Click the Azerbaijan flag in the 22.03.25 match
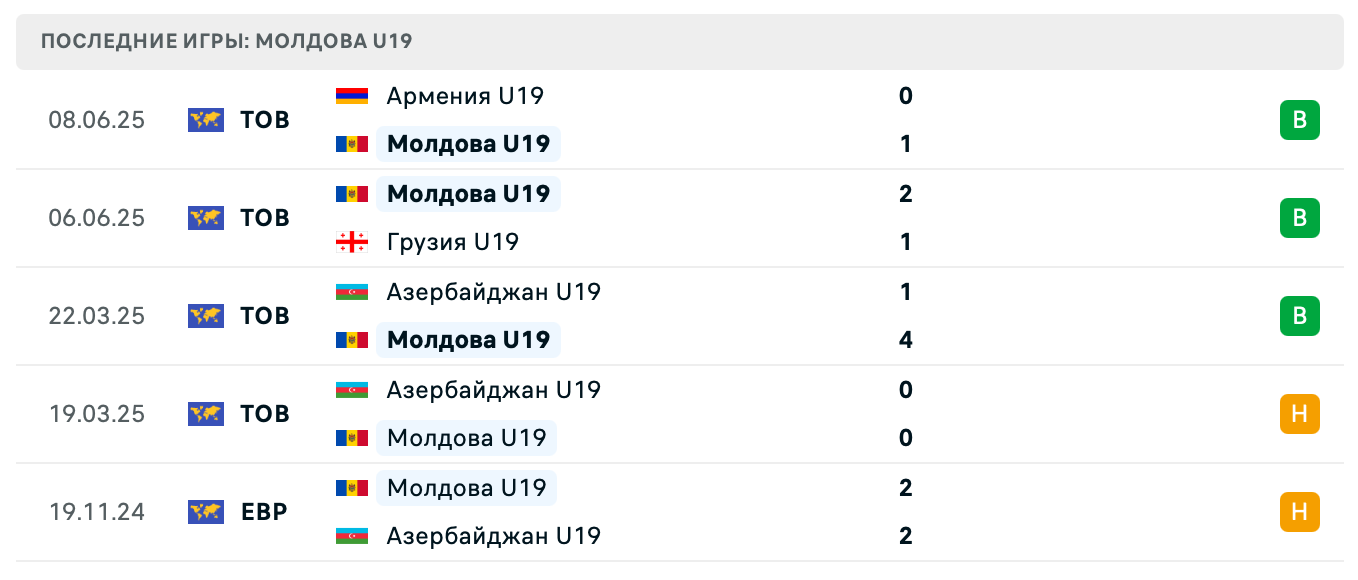Viewport: 1358px width, 580px height. point(352,292)
